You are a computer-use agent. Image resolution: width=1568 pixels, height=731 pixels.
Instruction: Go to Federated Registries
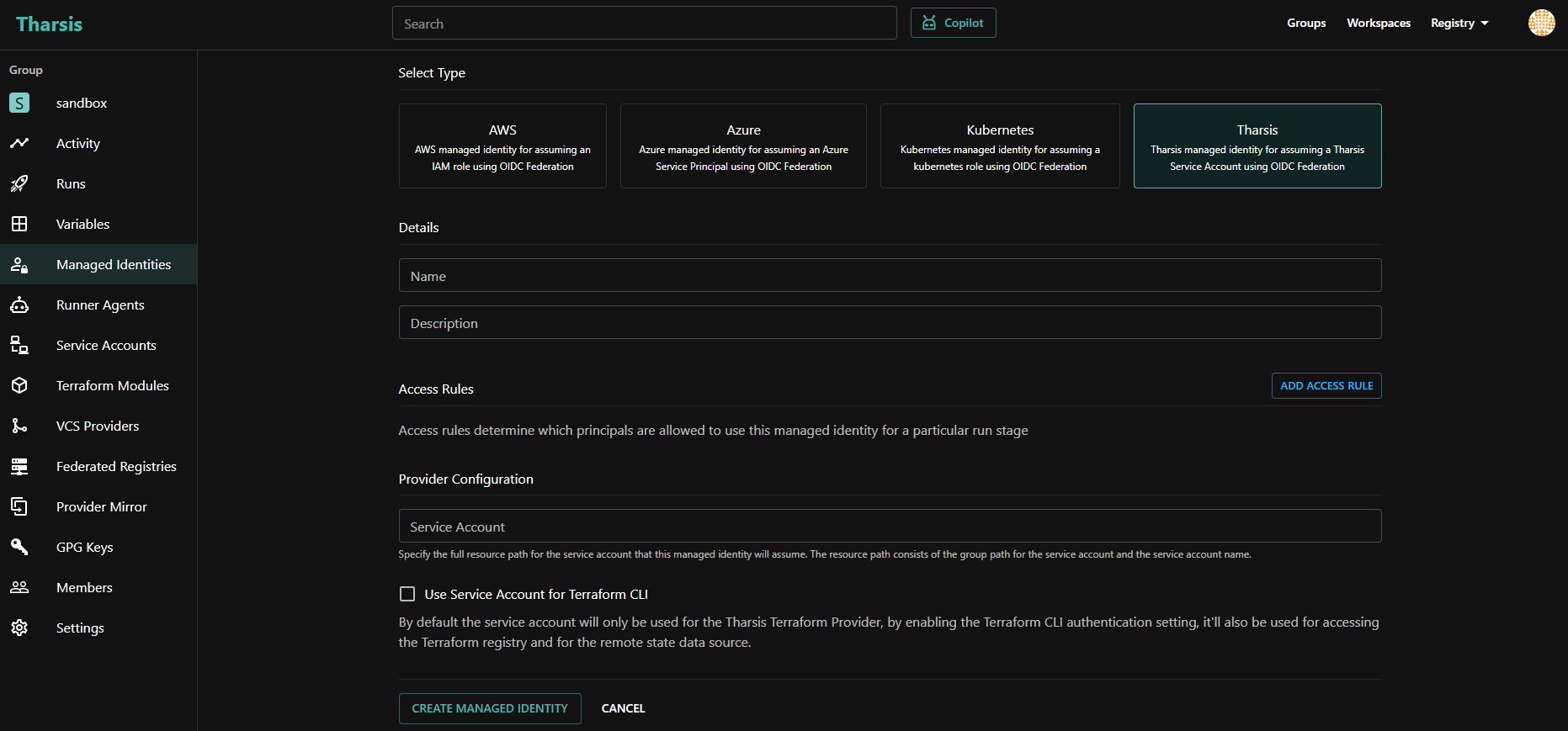[x=98, y=466]
